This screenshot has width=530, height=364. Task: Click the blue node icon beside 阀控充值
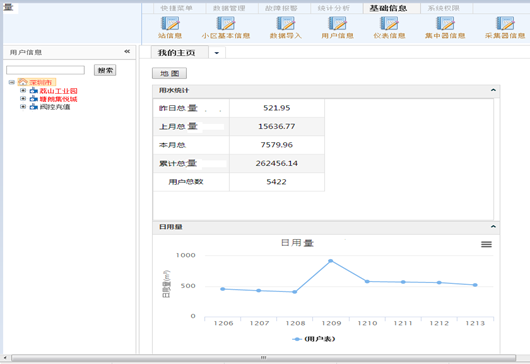[33, 107]
